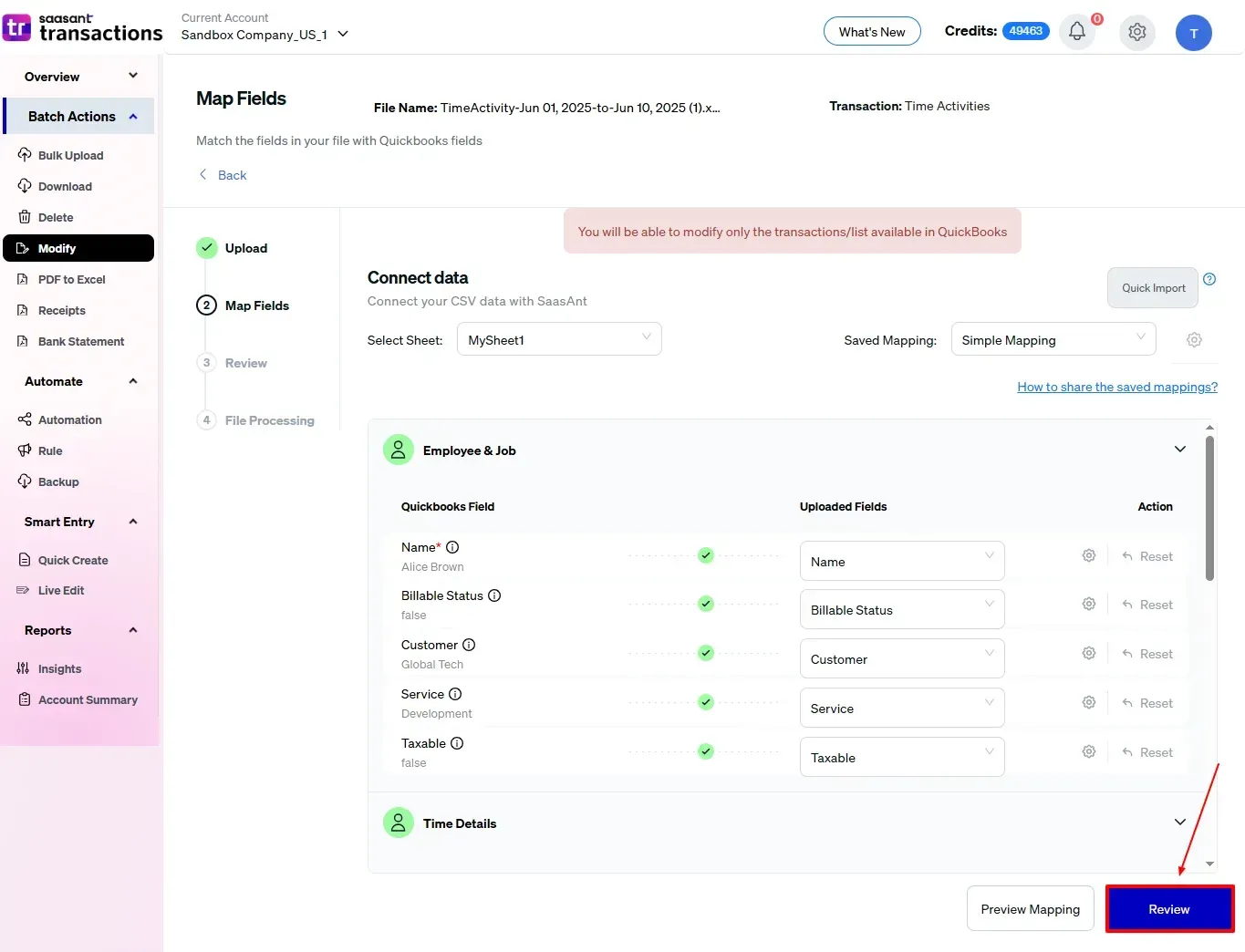
Task: Show info icon next to Customer
Action: tap(469, 645)
